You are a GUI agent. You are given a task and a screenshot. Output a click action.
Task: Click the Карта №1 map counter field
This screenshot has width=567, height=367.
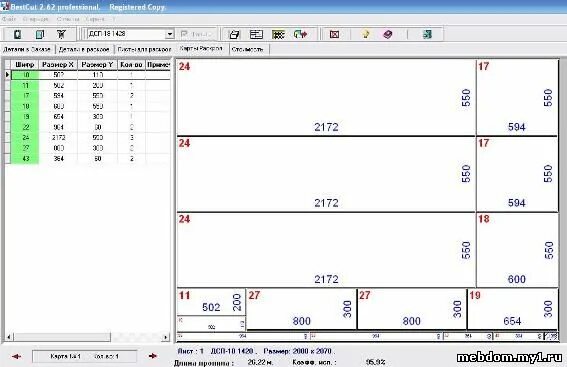(85, 356)
